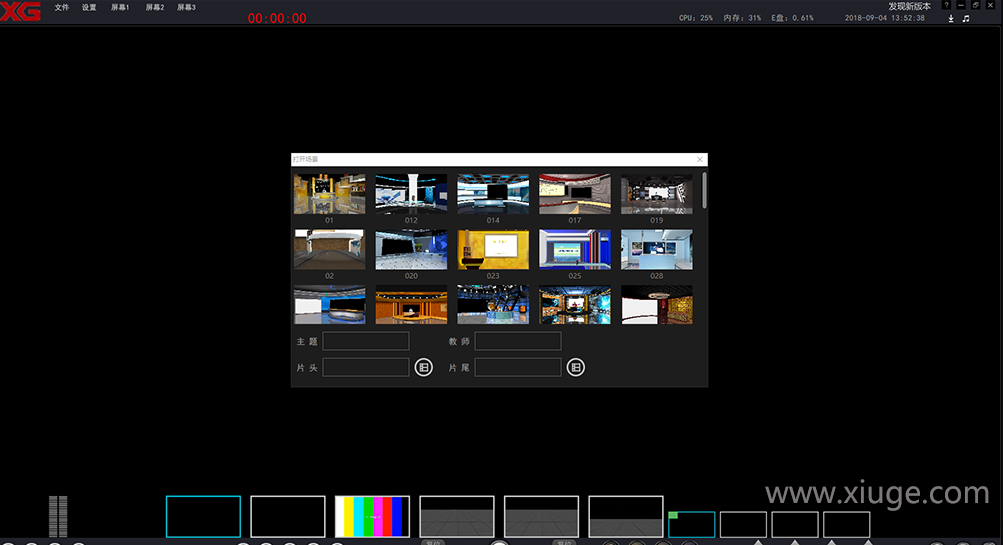
Task: Close the 打开场景 dialog
Action: click(x=700, y=159)
